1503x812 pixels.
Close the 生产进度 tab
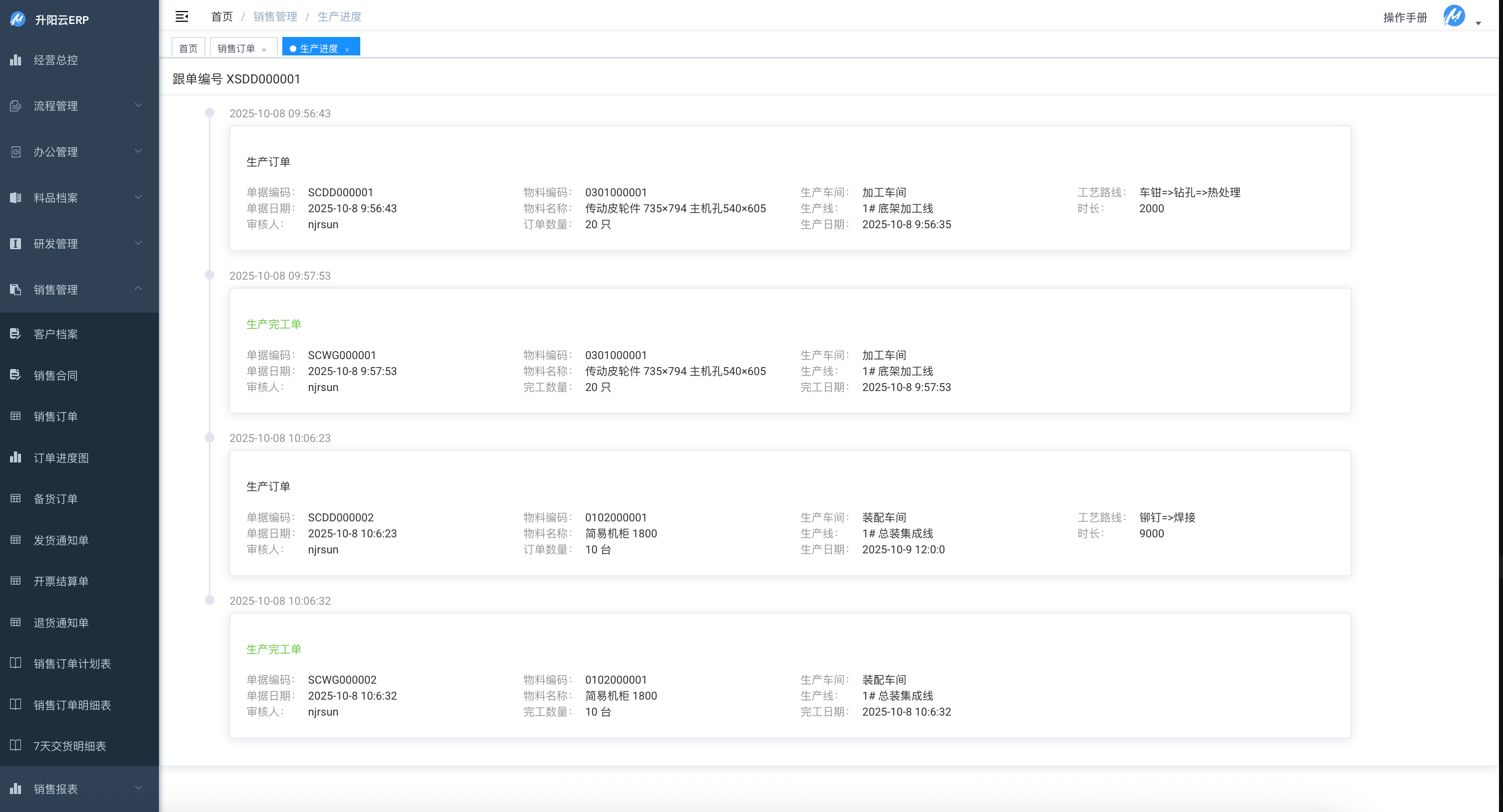point(347,49)
